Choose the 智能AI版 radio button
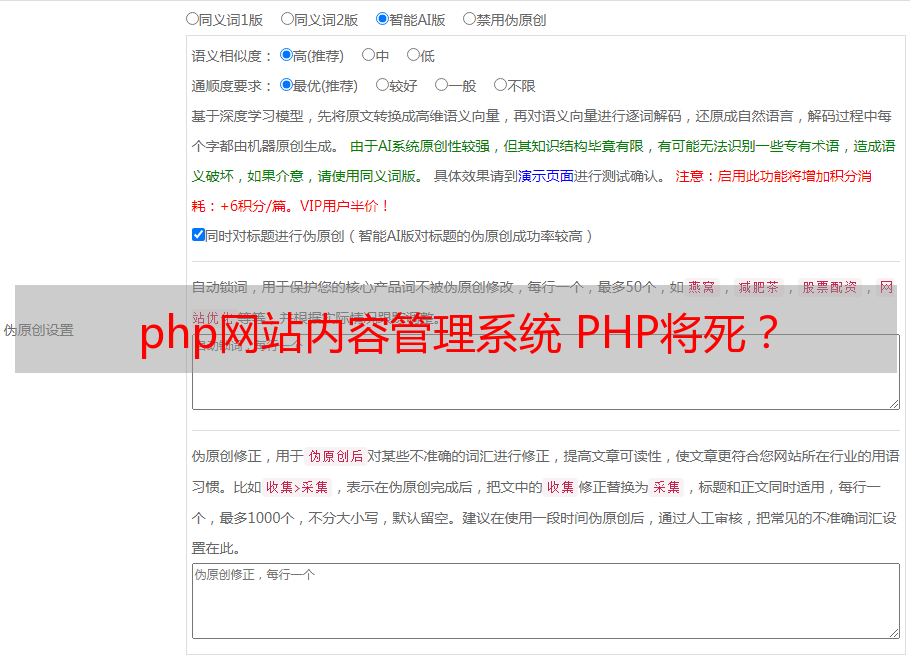This screenshot has height=658, width=911. point(382,19)
